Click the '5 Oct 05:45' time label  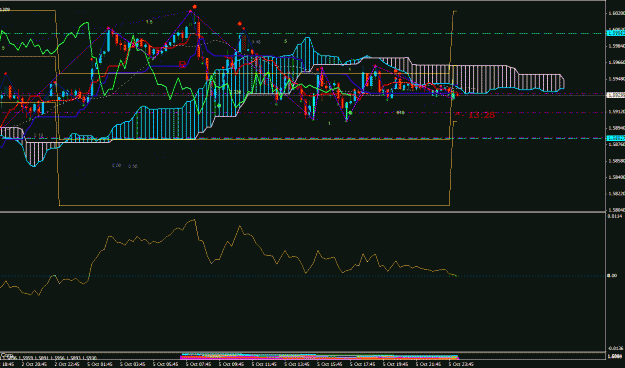tap(164, 364)
